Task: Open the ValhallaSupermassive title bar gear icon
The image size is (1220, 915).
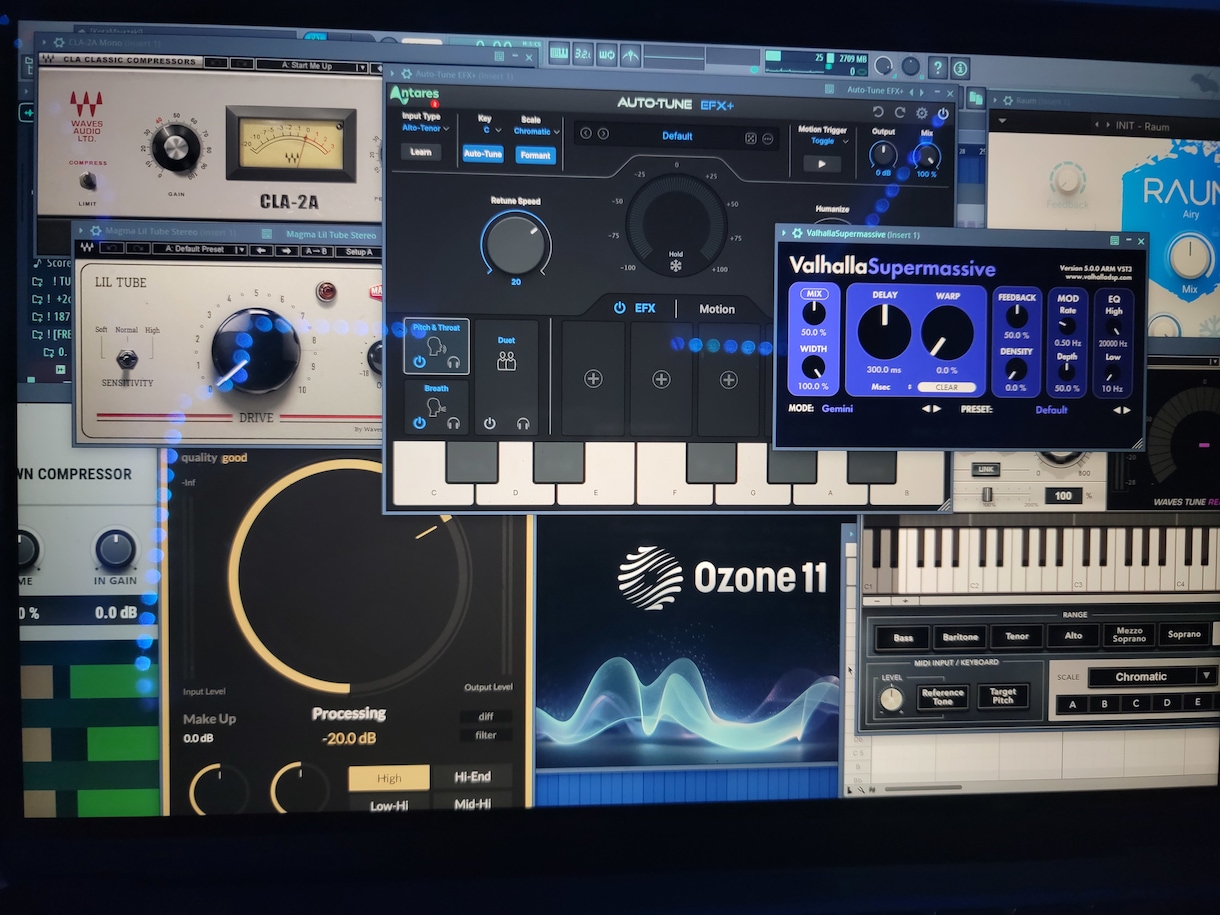Action: (796, 234)
